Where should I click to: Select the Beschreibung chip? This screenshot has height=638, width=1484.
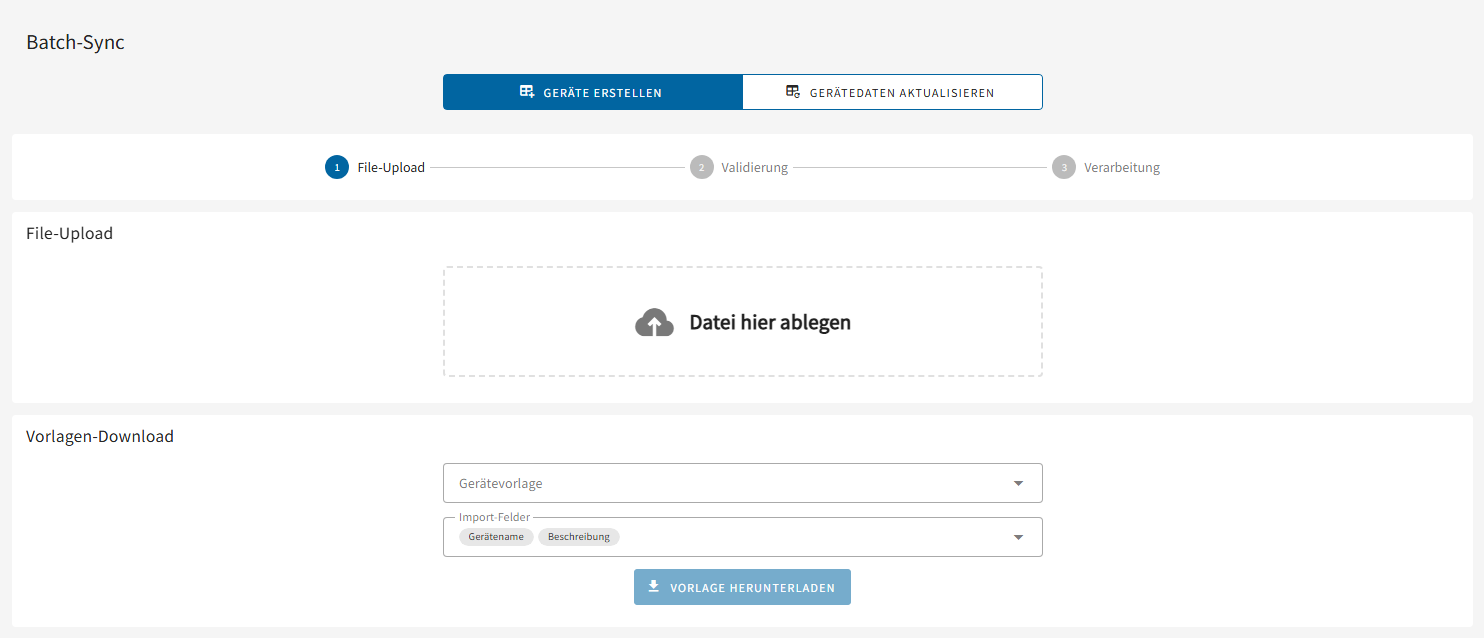pyautogui.click(x=579, y=537)
